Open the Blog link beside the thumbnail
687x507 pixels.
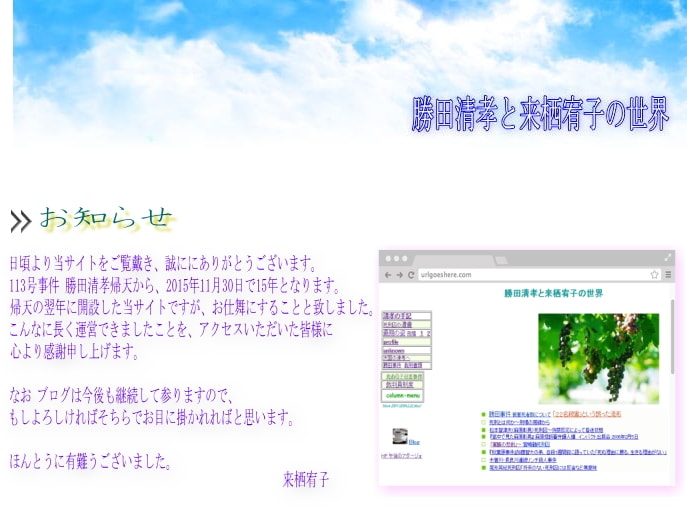point(414,442)
